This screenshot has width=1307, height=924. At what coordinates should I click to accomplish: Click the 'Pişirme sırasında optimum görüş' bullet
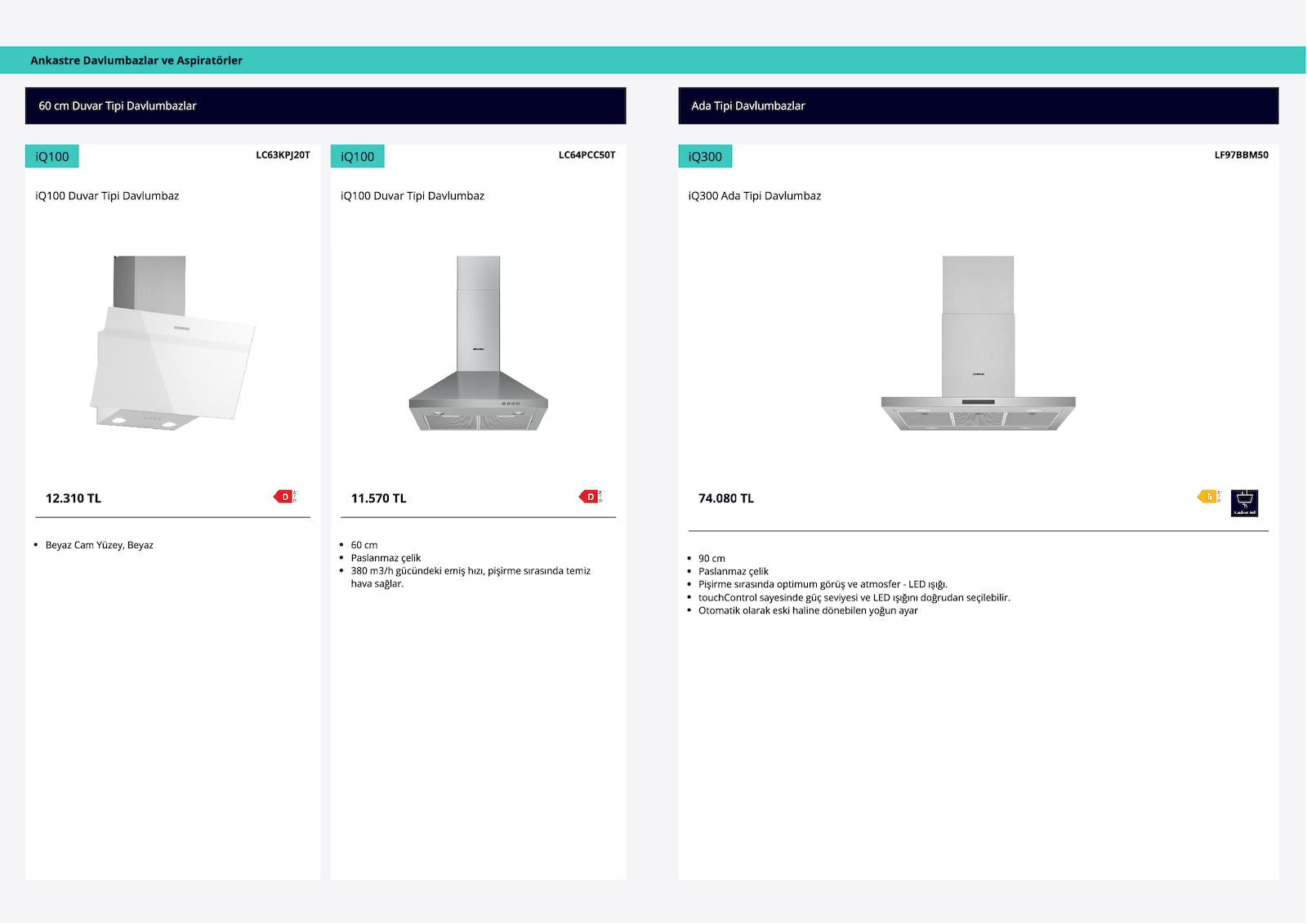click(x=823, y=585)
